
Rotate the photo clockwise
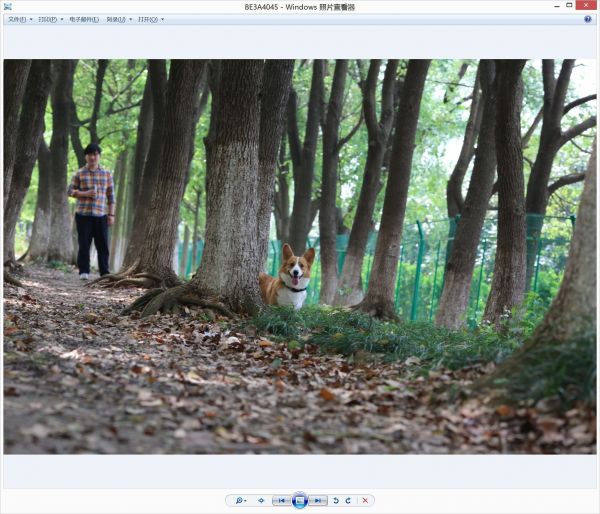point(348,500)
